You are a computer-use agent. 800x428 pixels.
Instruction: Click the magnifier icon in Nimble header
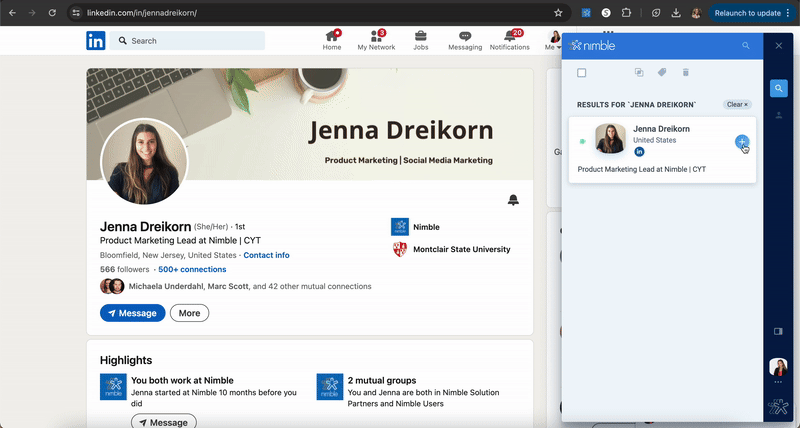pyautogui.click(x=745, y=46)
